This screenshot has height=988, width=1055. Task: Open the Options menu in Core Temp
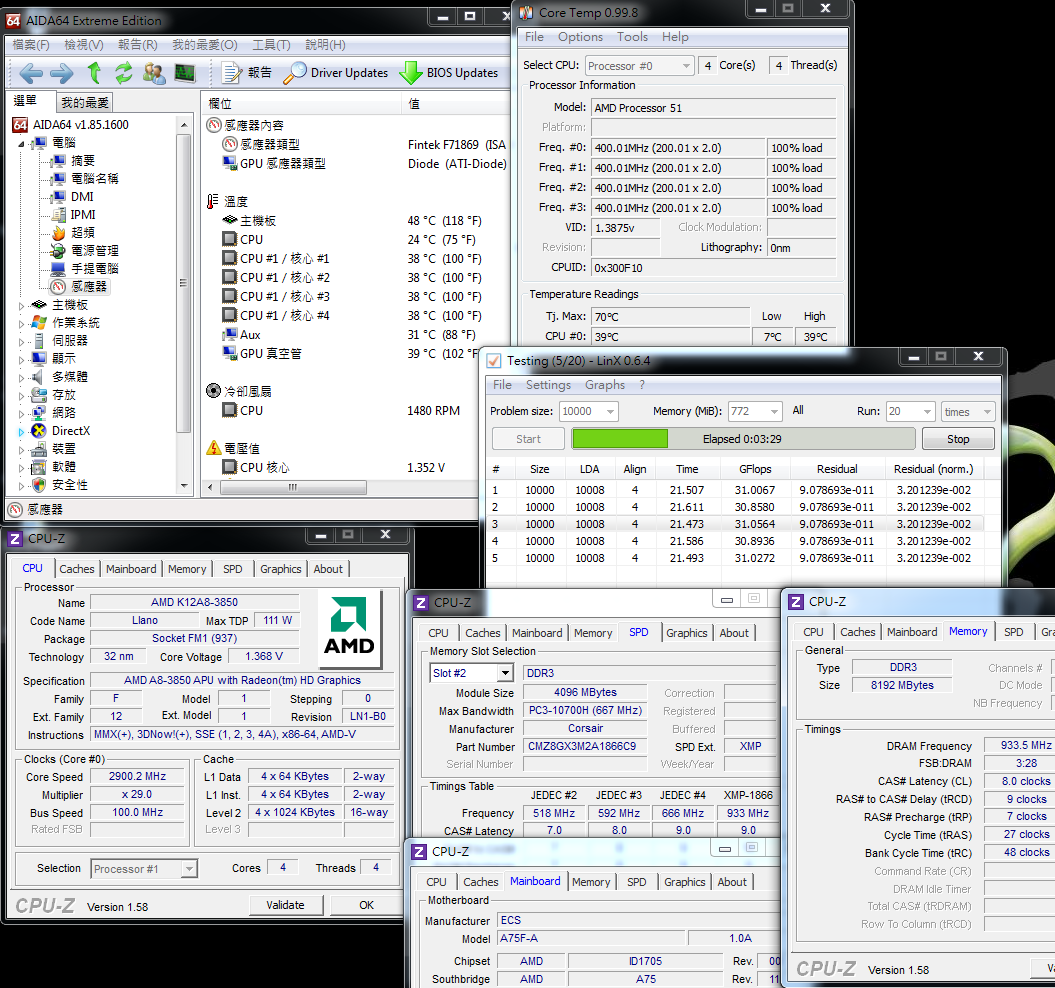pyautogui.click(x=580, y=37)
